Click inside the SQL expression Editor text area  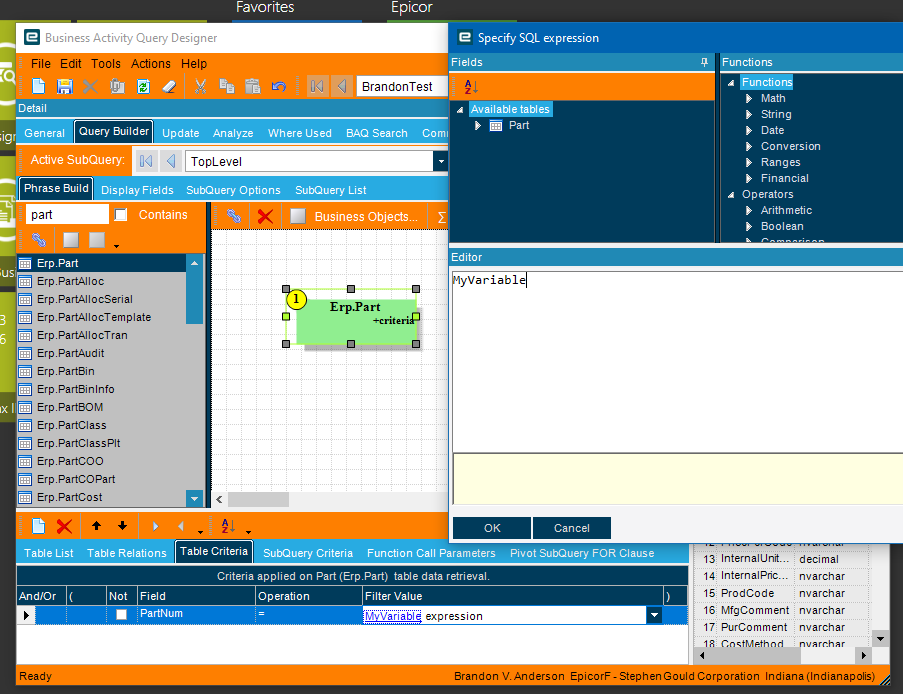677,362
